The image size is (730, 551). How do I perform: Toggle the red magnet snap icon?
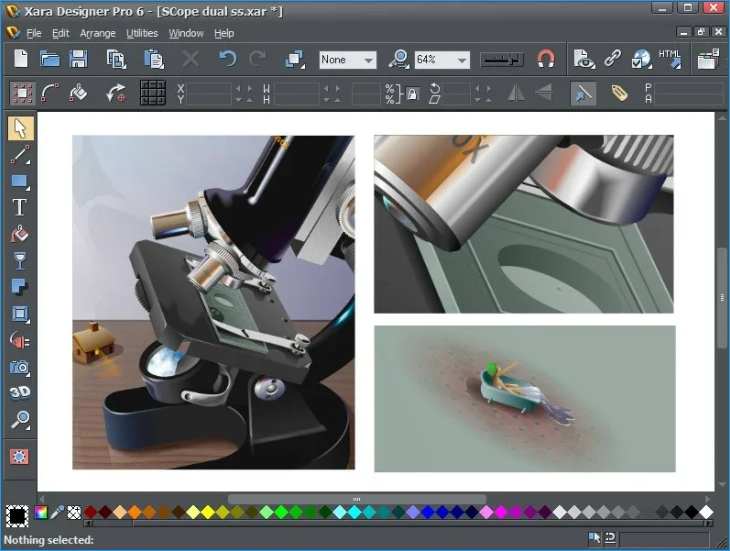click(546, 59)
